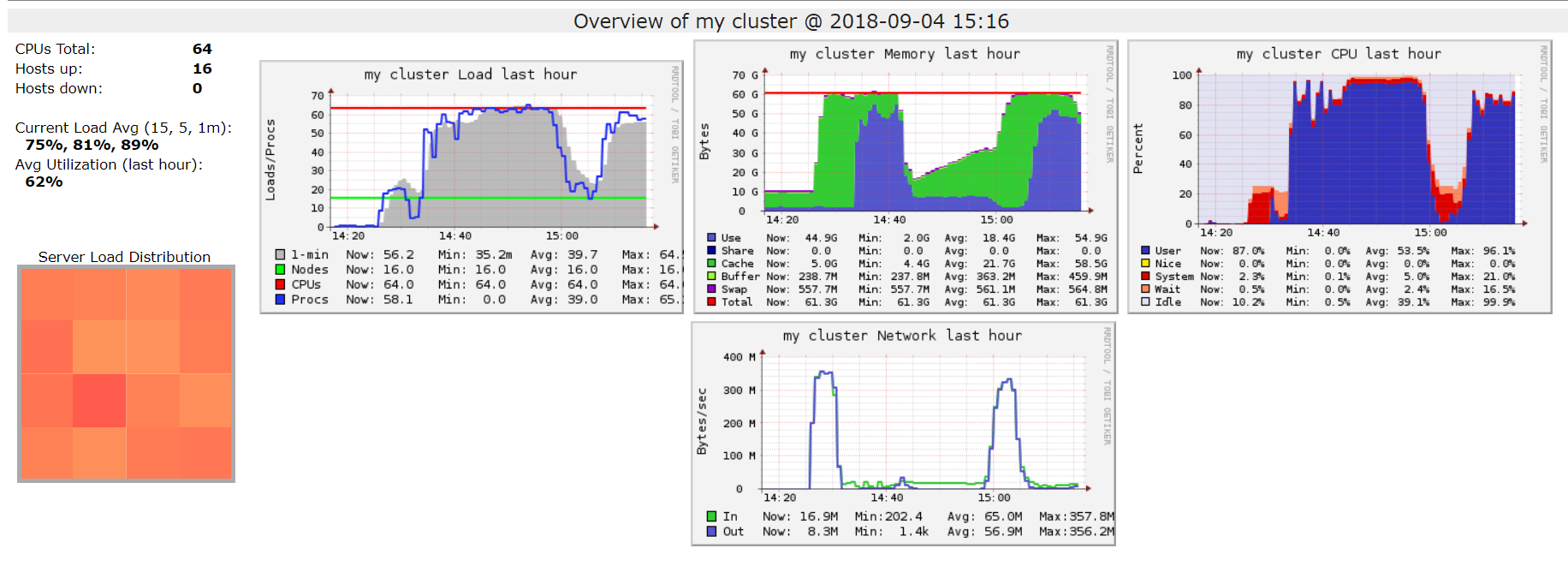Click the 'Current Load Avg (15, 5, 1m):' label
The width and height of the screenshot is (1568, 566).
point(123,128)
